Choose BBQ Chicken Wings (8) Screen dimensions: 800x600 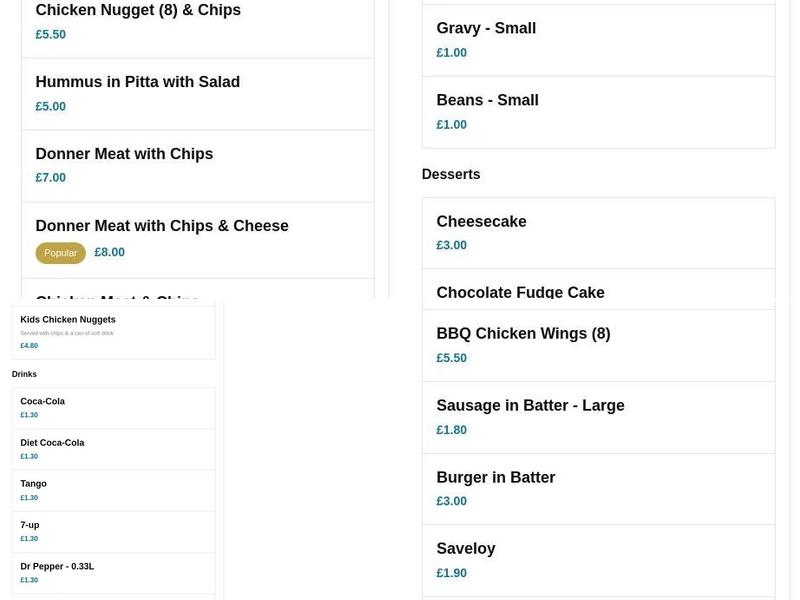[523, 333]
